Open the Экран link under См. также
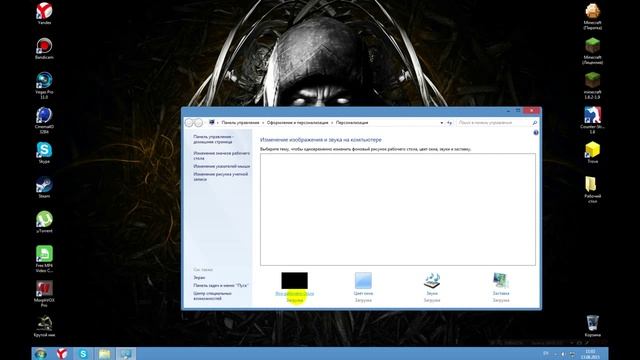The image size is (640, 360). coord(199,278)
